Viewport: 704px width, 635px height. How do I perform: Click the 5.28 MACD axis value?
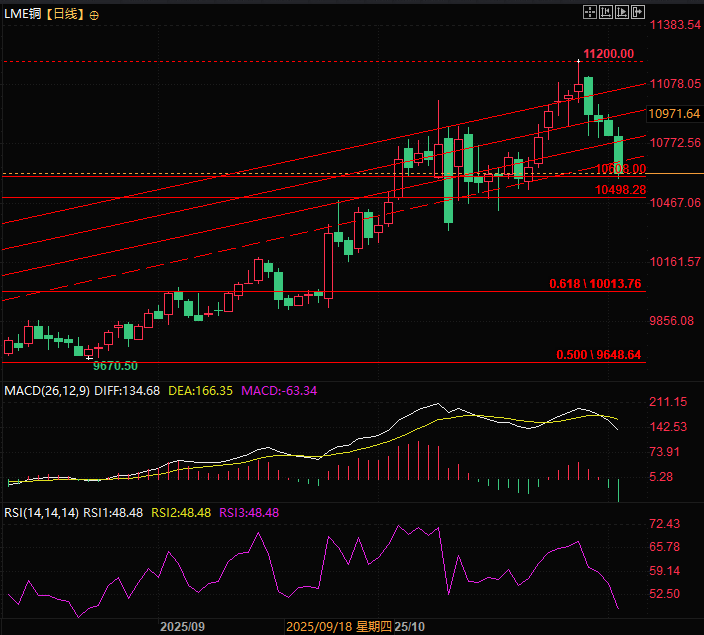pyautogui.click(x=661, y=477)
